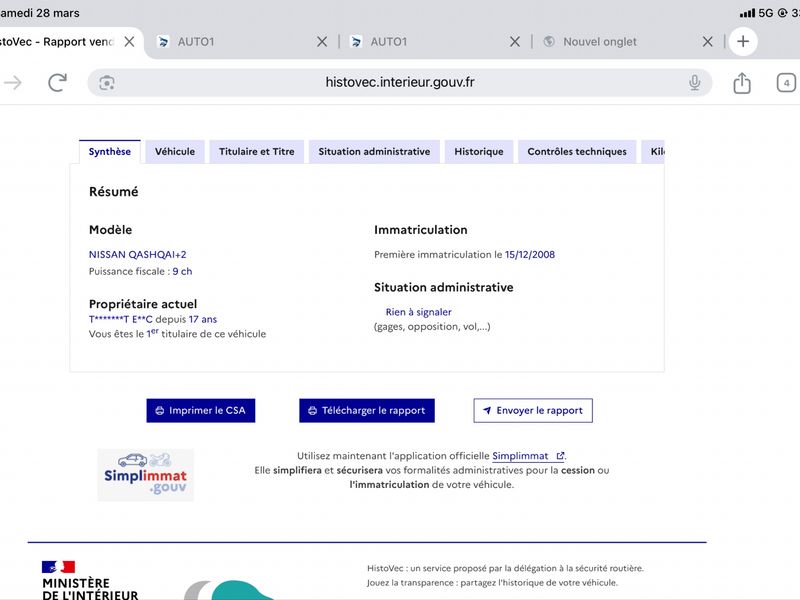The height and width of the screenshot is (600, 800).
Task: Click the Résumé heading
Action: [x=114, y=192]
